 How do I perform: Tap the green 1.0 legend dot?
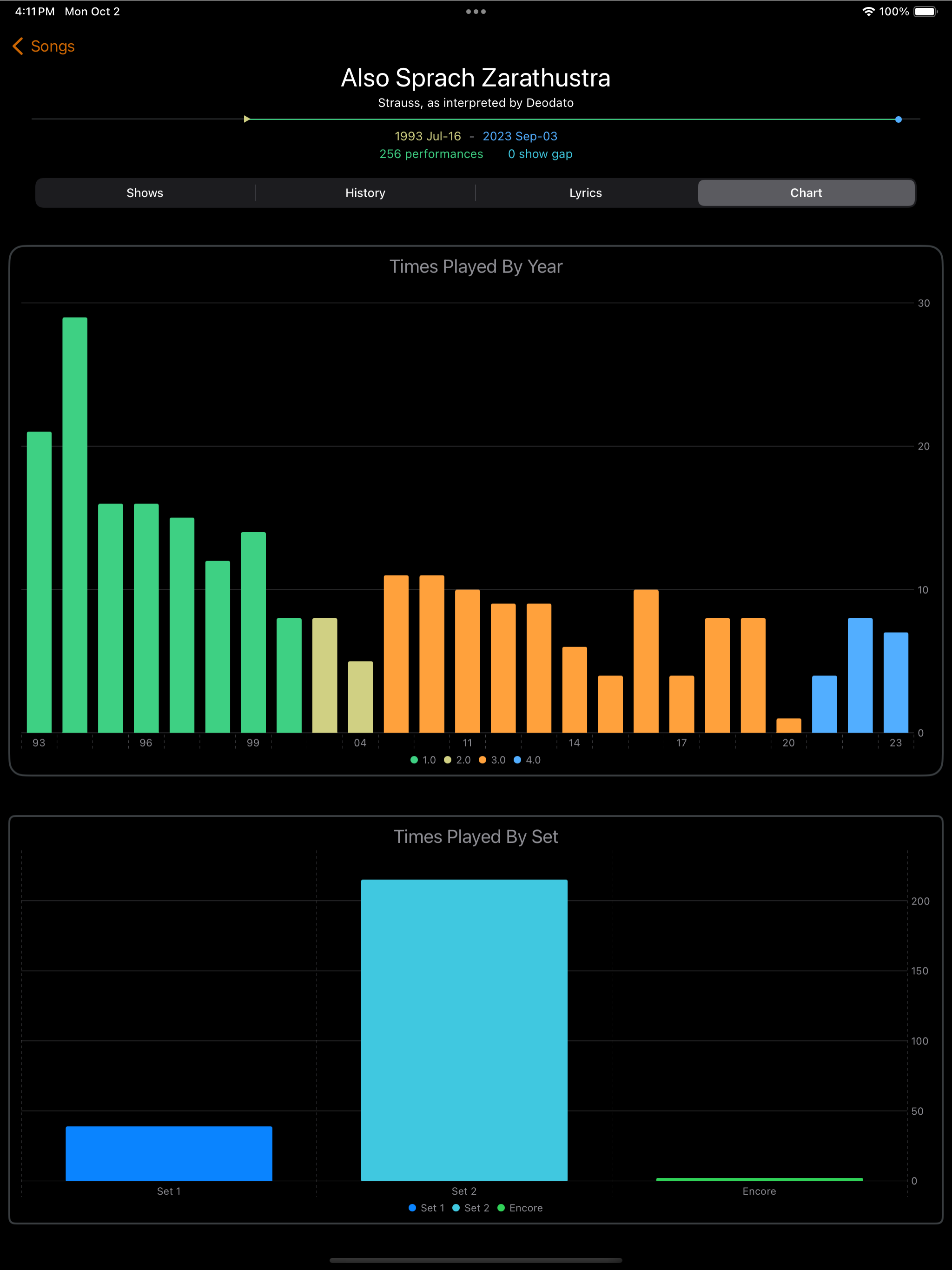click(x=414, y=760)
